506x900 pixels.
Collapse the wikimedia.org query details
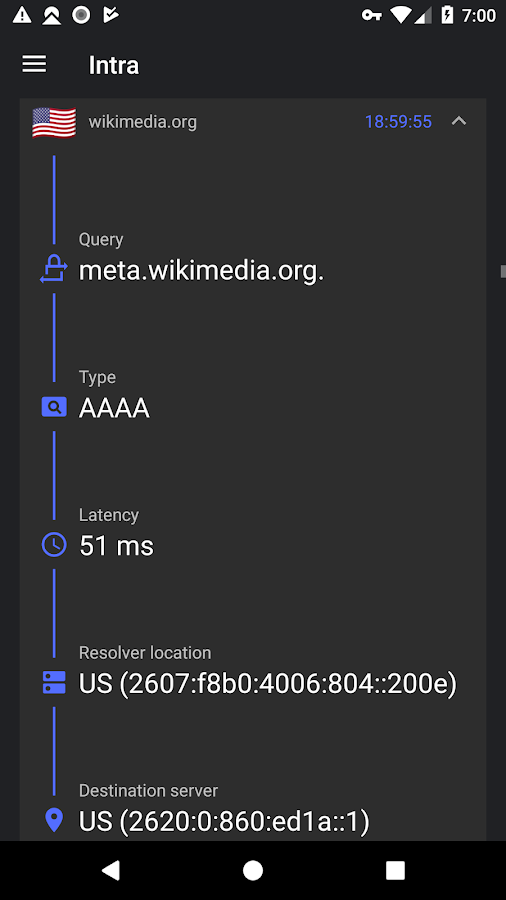pyautogui.click(x=458, y=121)
